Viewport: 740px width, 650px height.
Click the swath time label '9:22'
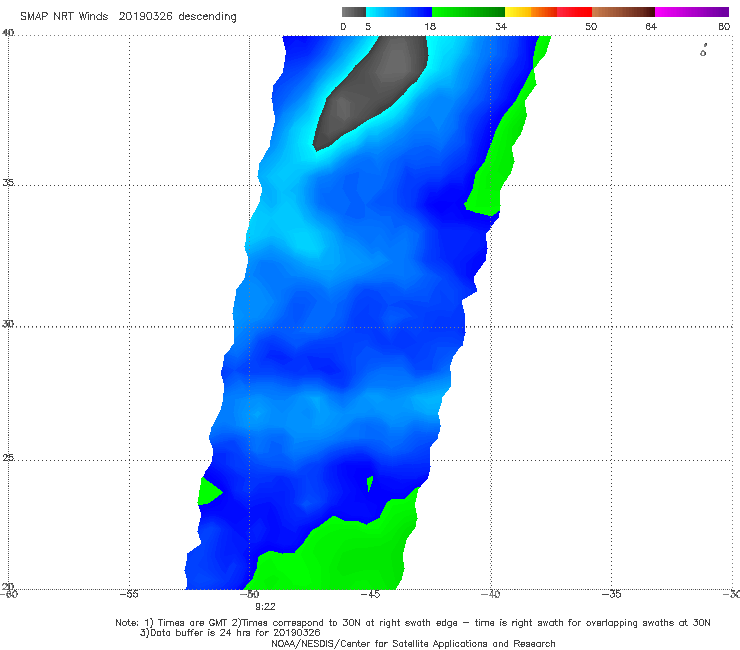point(265,607)
